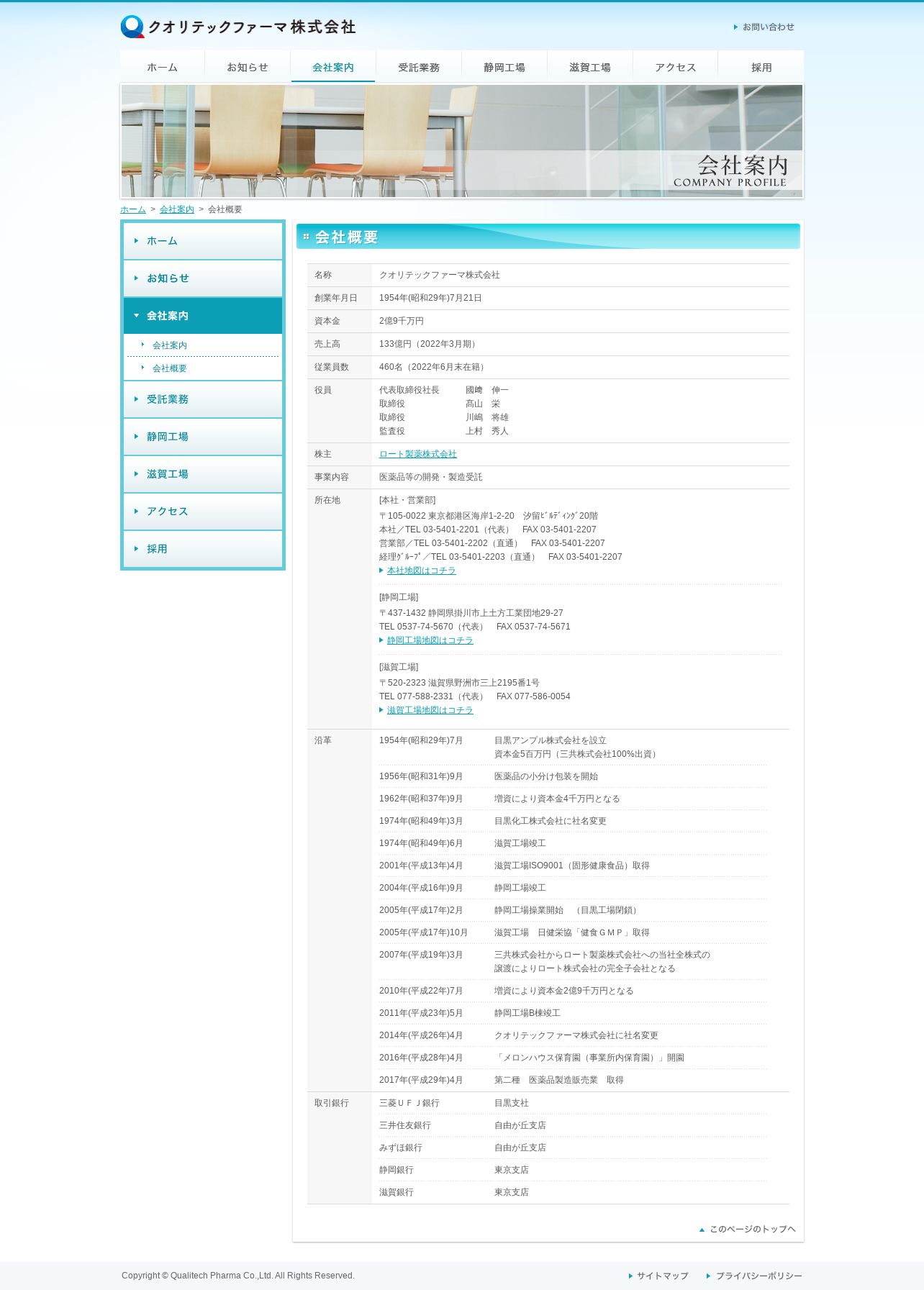Select the company name text クオリテックファーマ株式会社 in table
The image size is (924, 1290).
tap(440, 275)
